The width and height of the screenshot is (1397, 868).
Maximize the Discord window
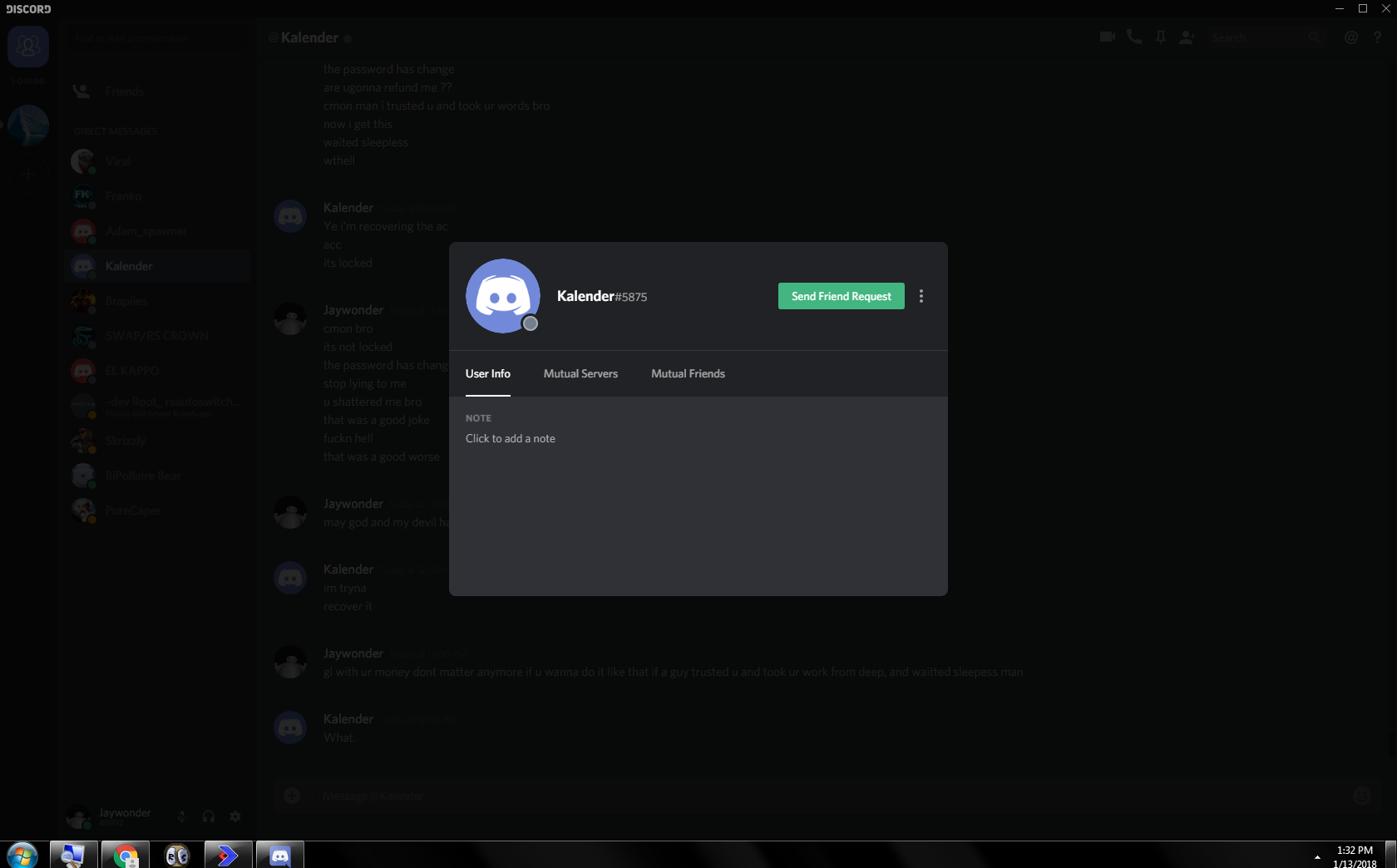[x=1363, y=8]
